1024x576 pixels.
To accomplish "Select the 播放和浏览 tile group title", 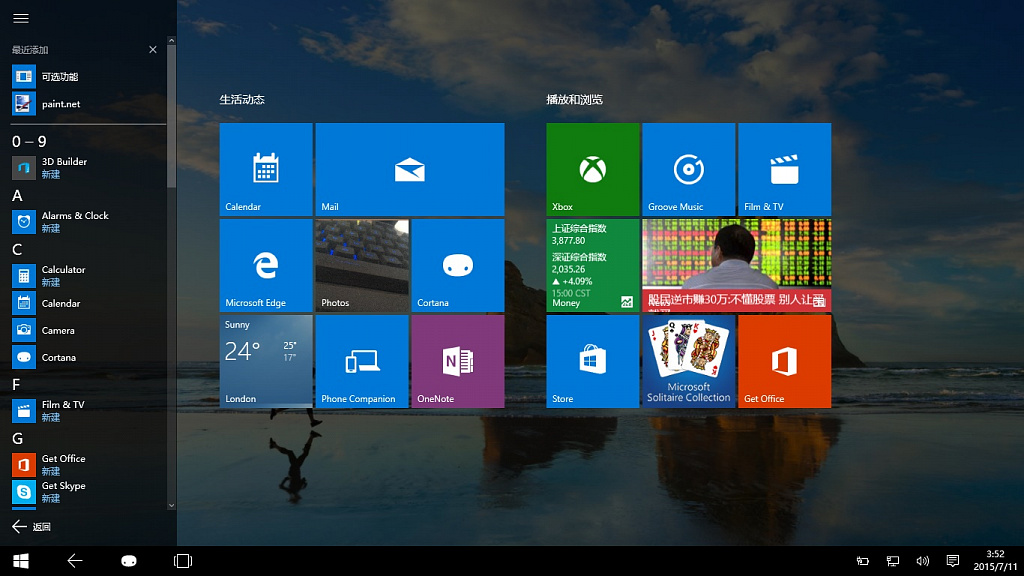I will click(574, 99).
